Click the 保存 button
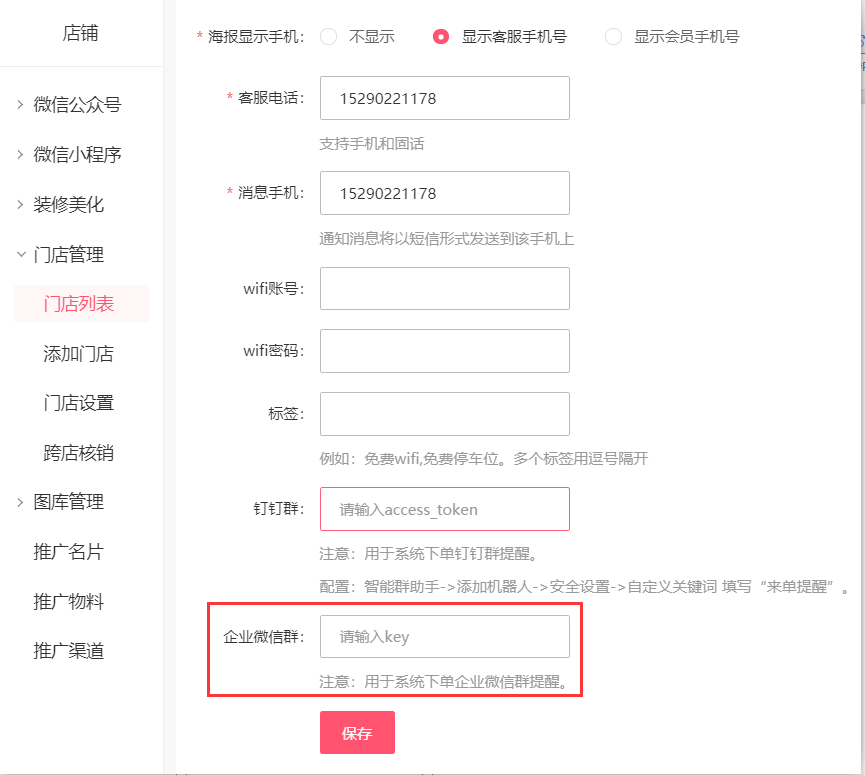The width and height of the screenshot is (865, 775). [x=357, y=733]
